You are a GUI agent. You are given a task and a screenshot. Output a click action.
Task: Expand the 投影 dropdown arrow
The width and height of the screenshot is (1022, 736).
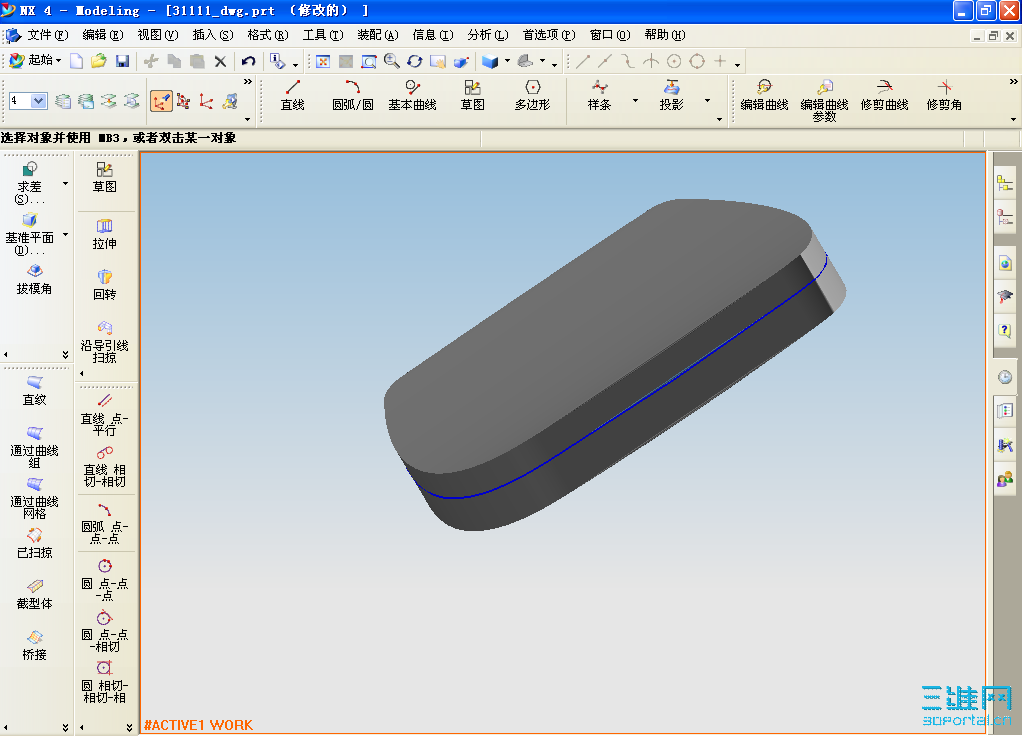point(707,100)
